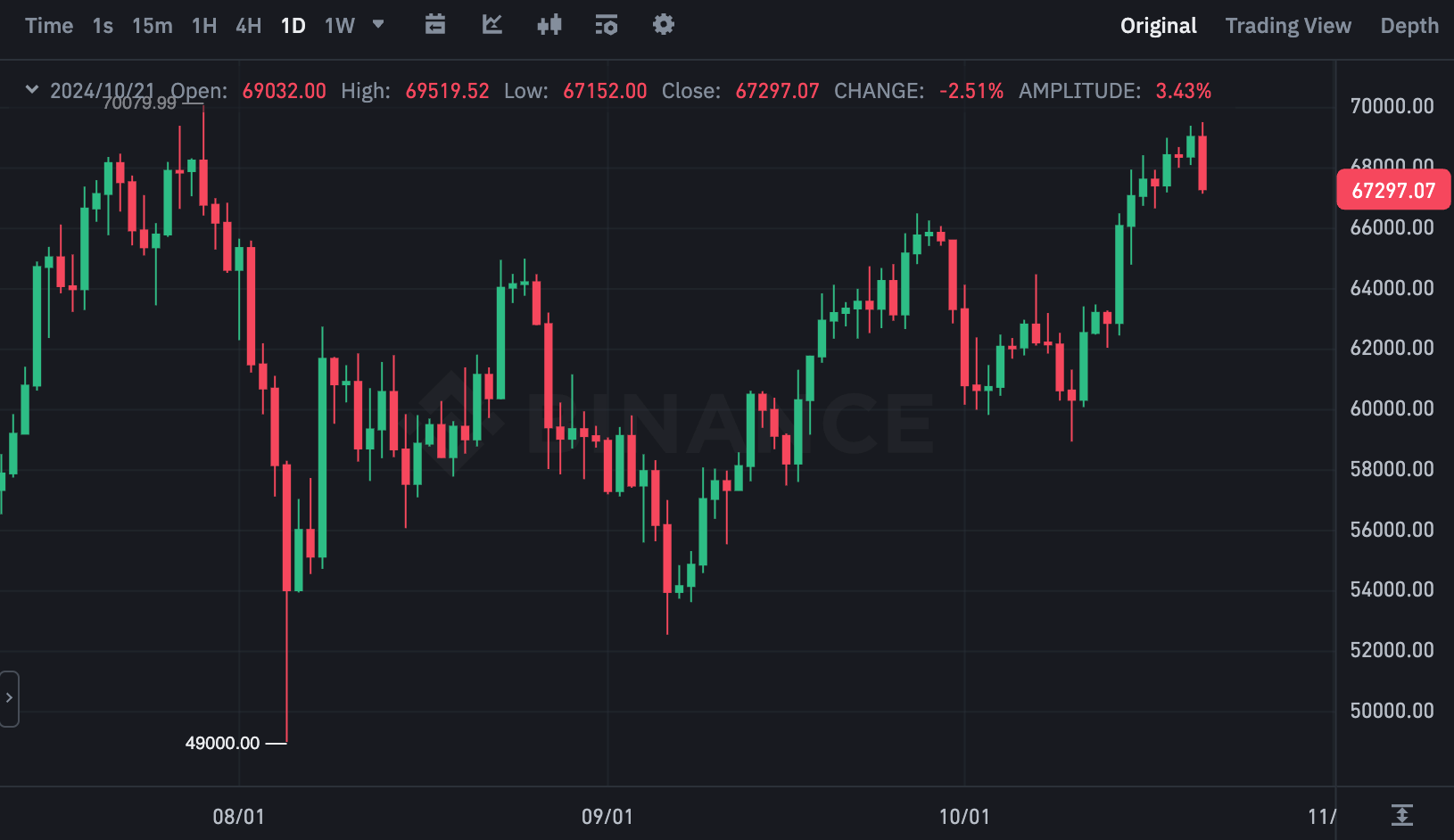The image size is (1454, 840).
Task: Choose the 1W interval
Action: (x=340, y=26)
